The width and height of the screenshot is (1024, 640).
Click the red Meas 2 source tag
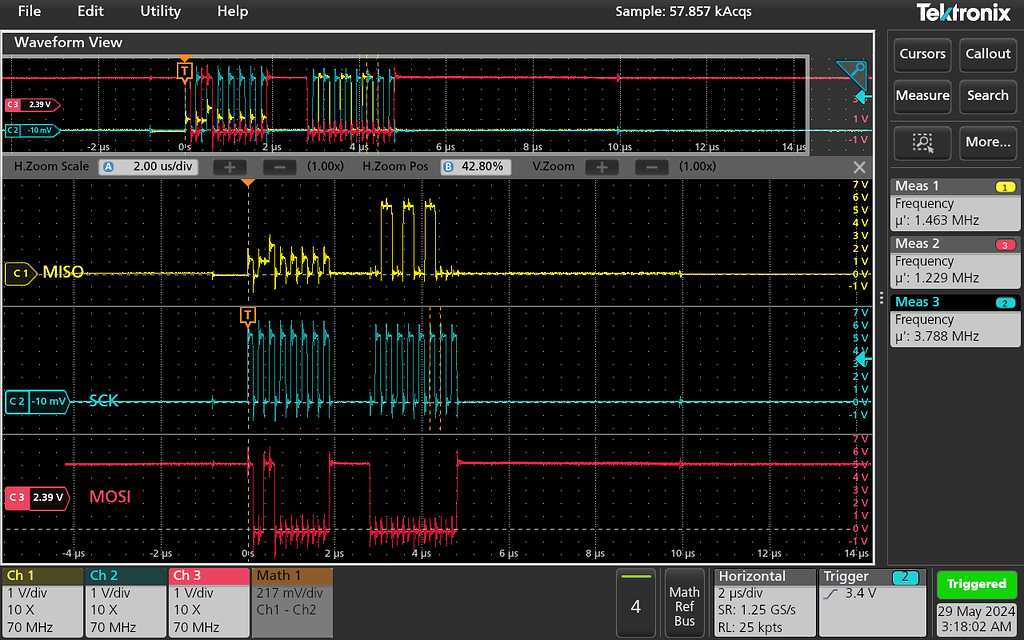click(x=1004, y=245)
